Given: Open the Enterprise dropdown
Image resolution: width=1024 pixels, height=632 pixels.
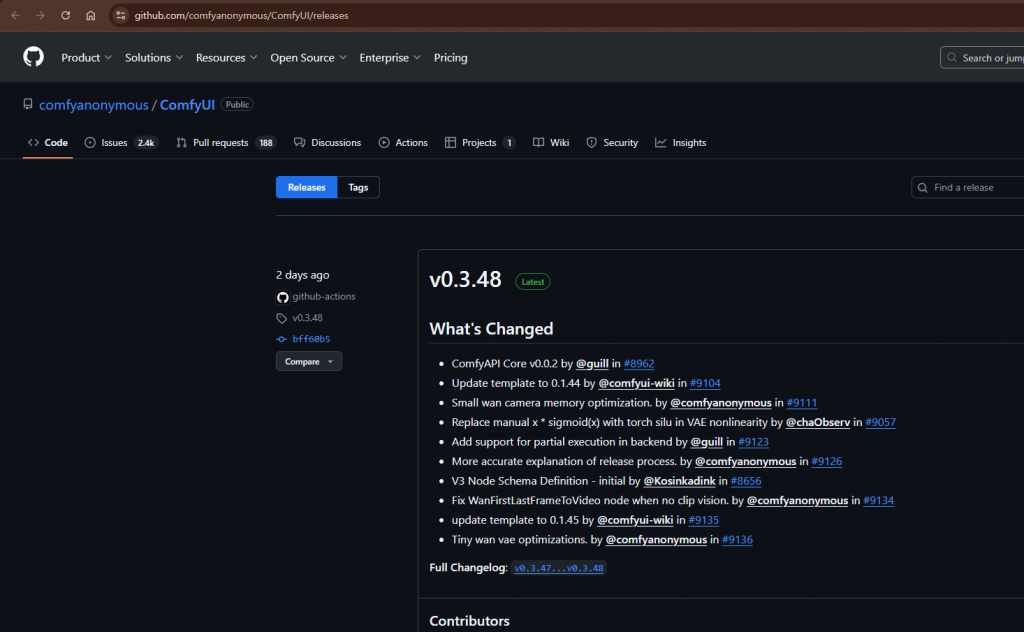Looking at the screenshot, I should (390, 57).
